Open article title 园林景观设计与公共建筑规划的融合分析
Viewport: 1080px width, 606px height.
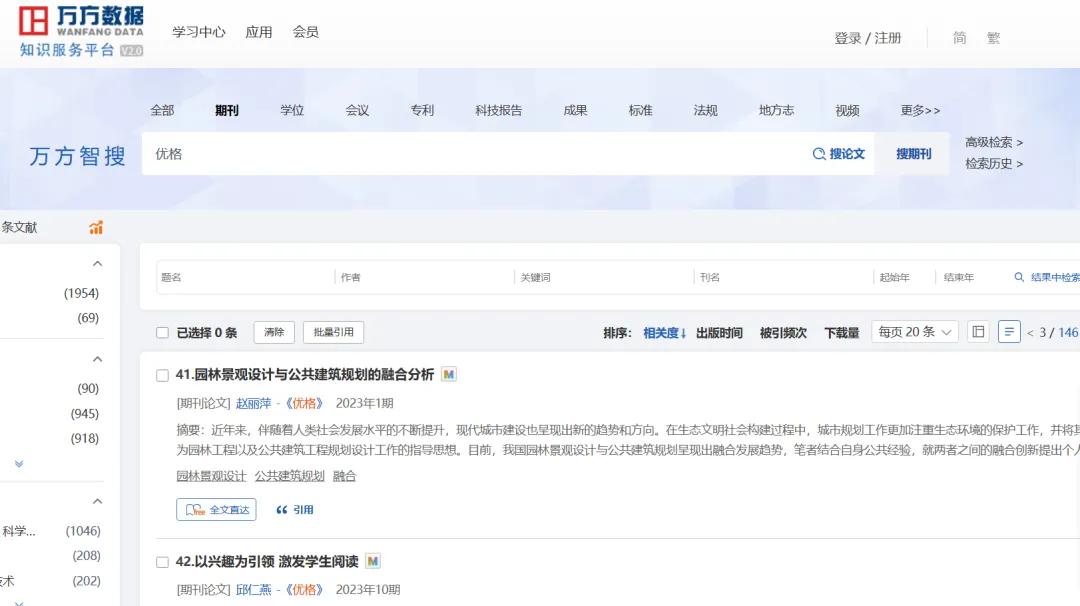tap(314, 374)
